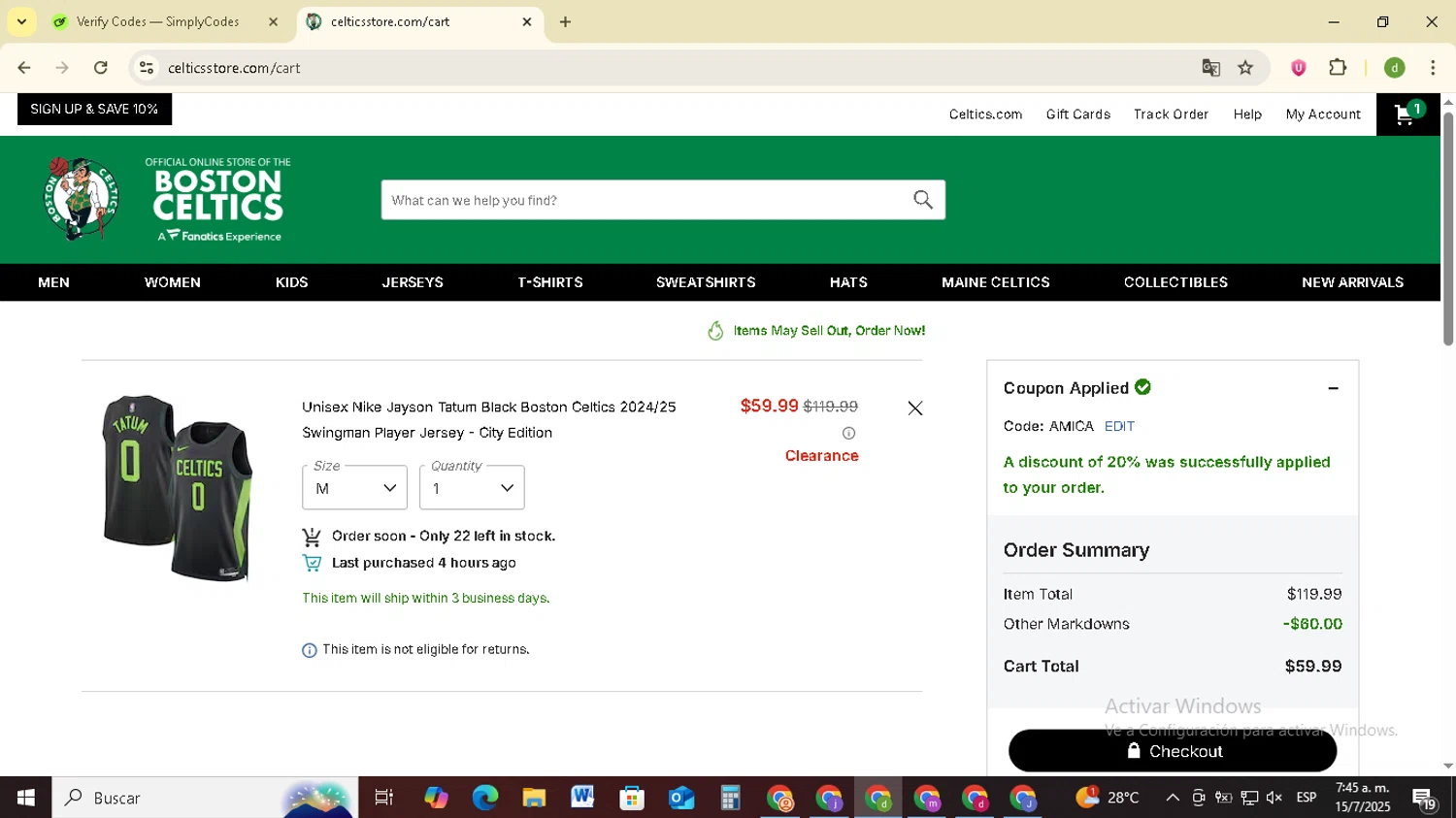Open the MAINE CELTICS menu
This screenshot has width=1456, height=818.
[995, 282]
